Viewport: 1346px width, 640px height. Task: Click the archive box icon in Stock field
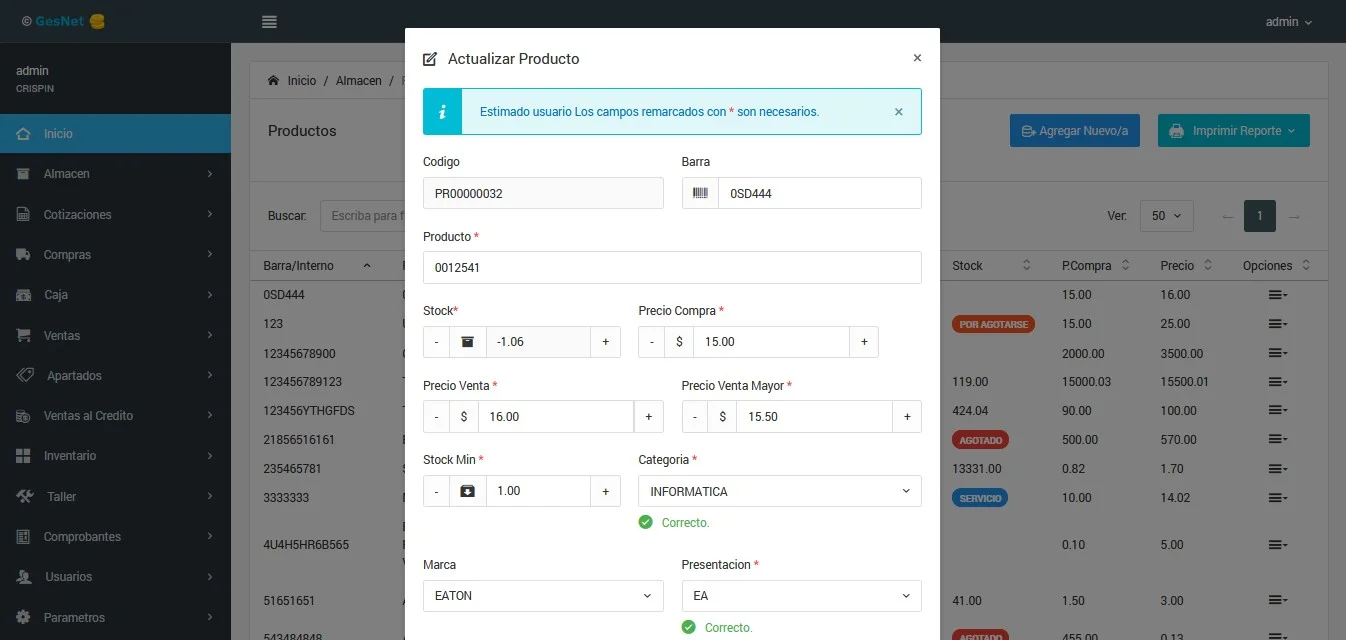point(467,342)
